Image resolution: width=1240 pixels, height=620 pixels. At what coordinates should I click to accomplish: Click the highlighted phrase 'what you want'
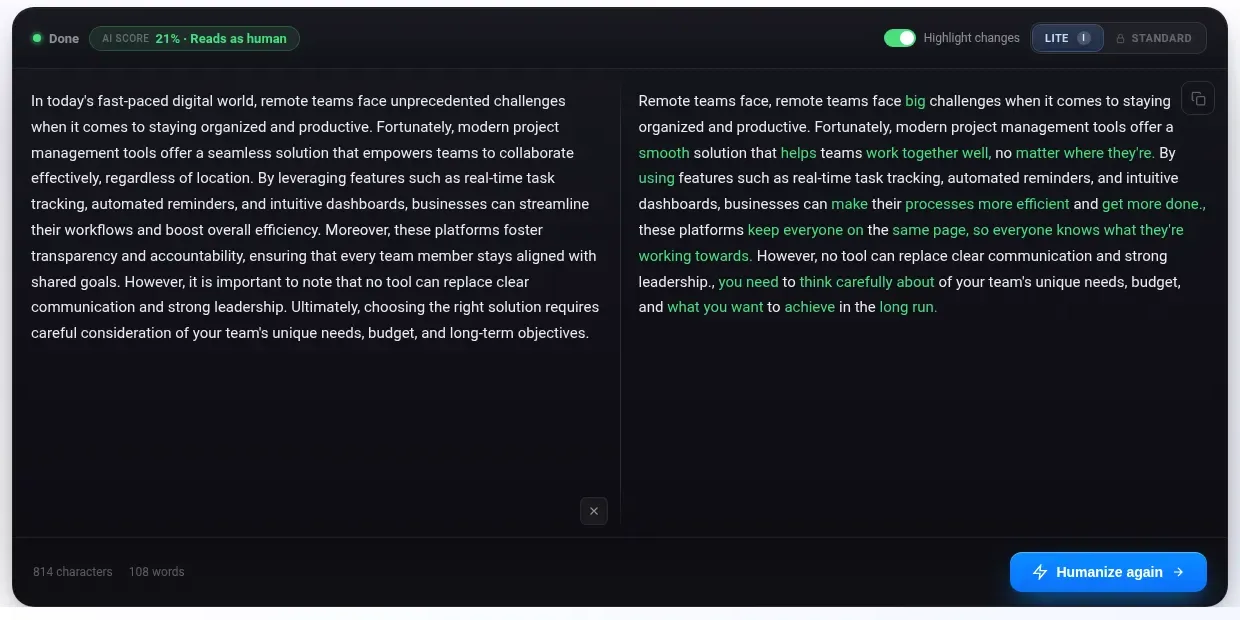point(715,307)
